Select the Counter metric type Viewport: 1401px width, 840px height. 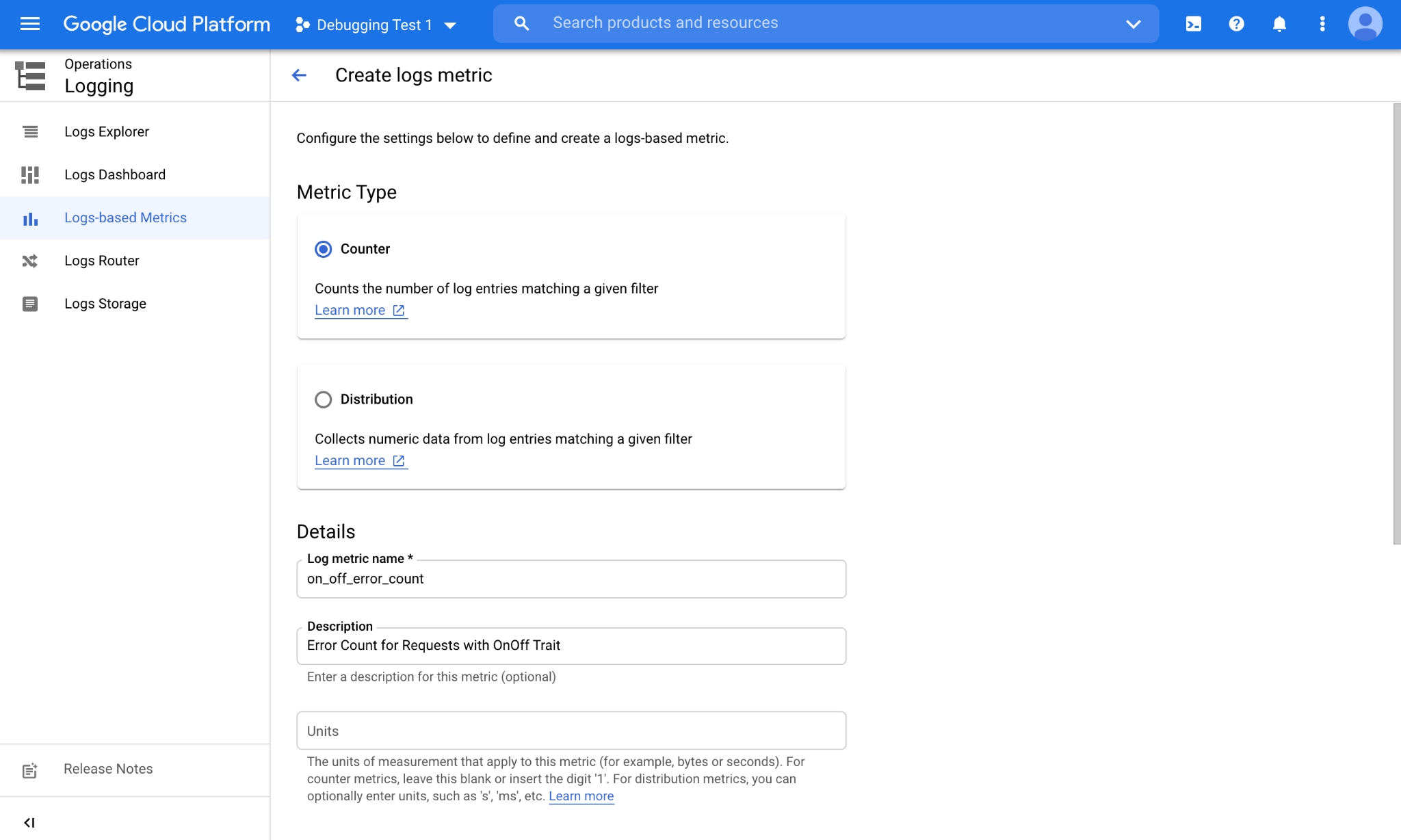pyautogui.click(x=323, y=249)
